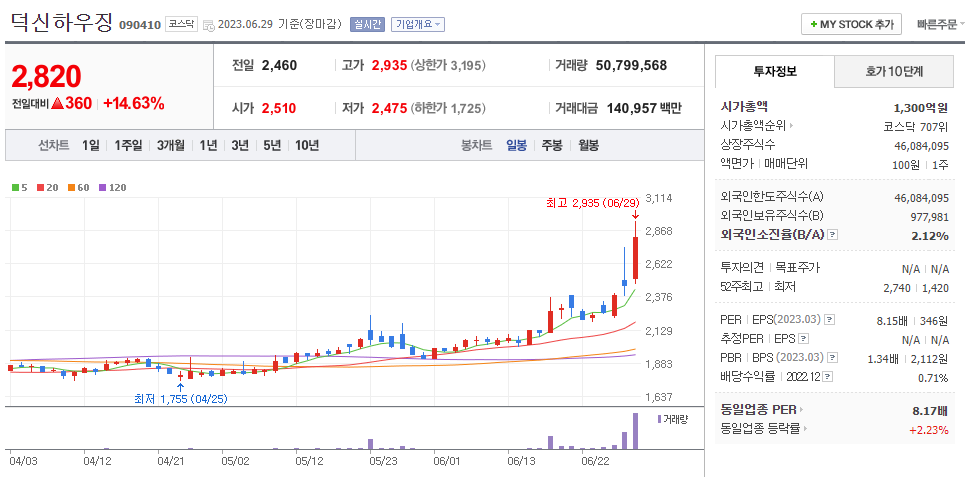Switch to the 투자정보 tab
Viewport: 976px width, 477px height.
(774, 71)
